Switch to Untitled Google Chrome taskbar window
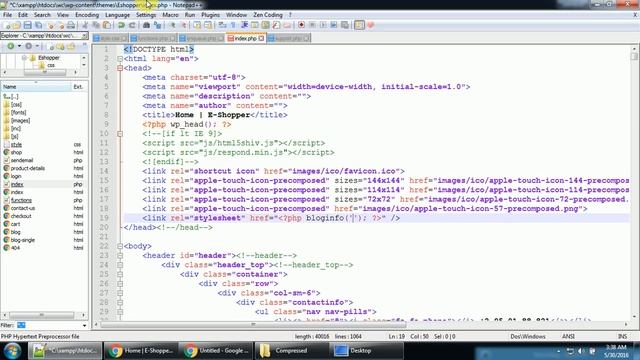Screen dimensions: 640x360 coord(216,351)
